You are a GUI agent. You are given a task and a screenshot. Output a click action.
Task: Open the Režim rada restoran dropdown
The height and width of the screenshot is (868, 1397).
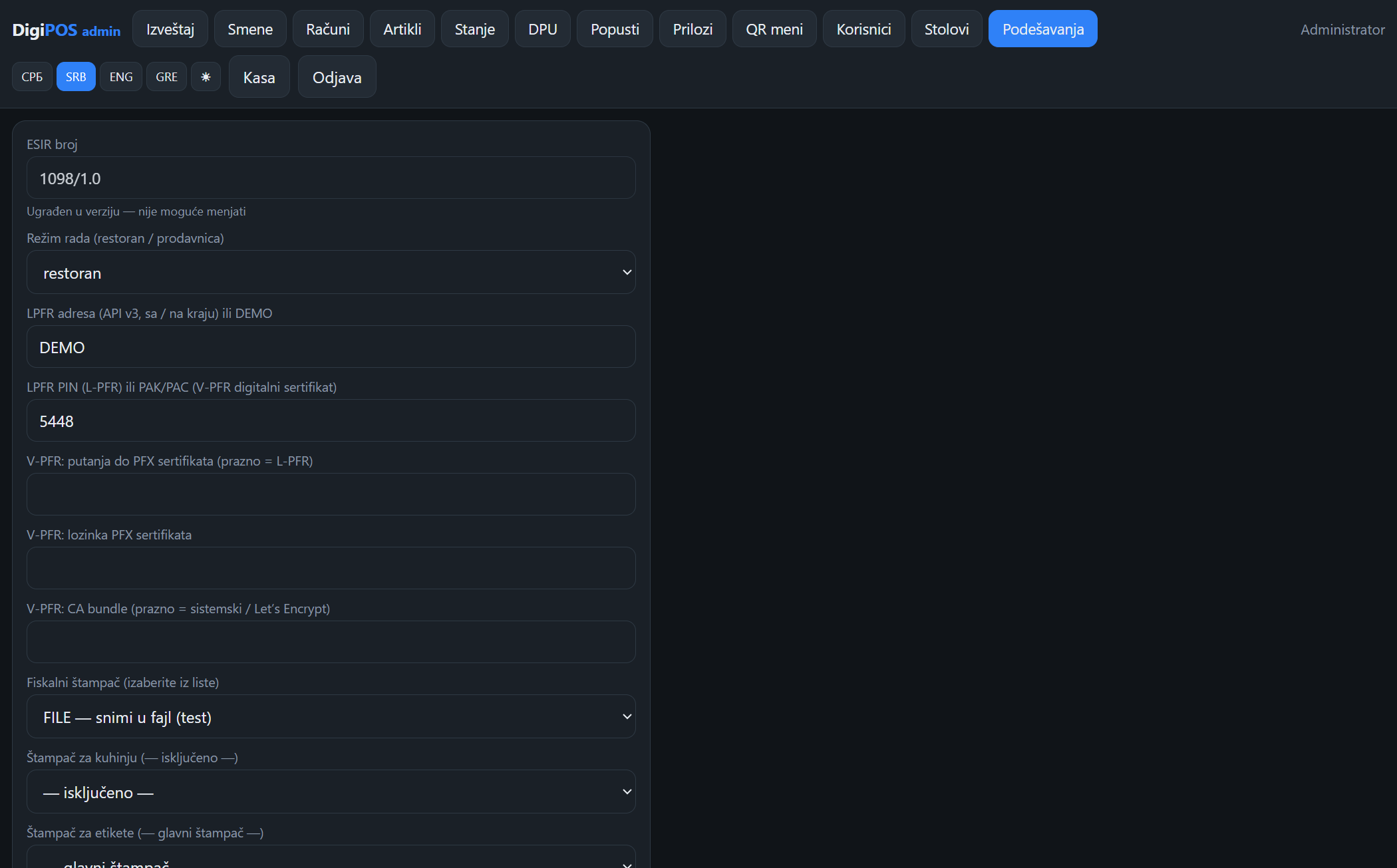tap(331, 273)
